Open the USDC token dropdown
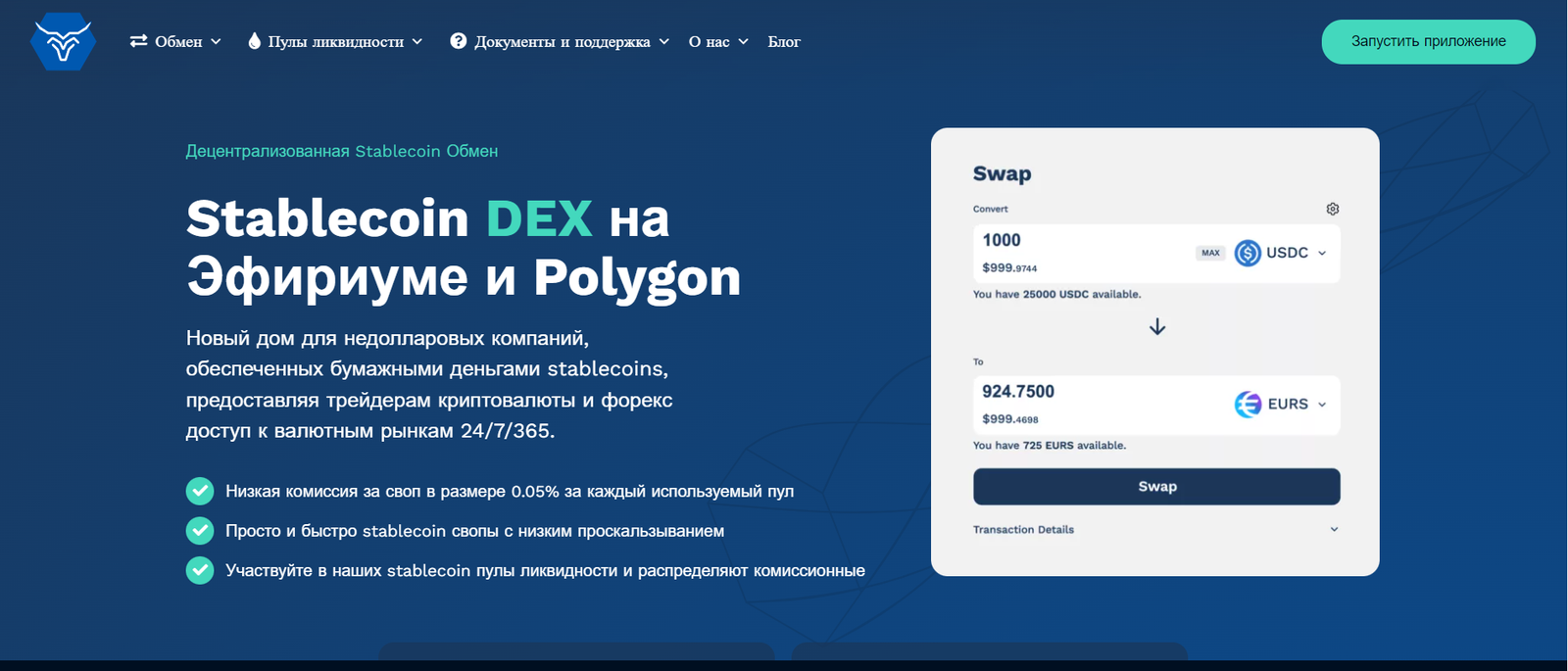The image size is (1568, 671). coord(1281,253)
